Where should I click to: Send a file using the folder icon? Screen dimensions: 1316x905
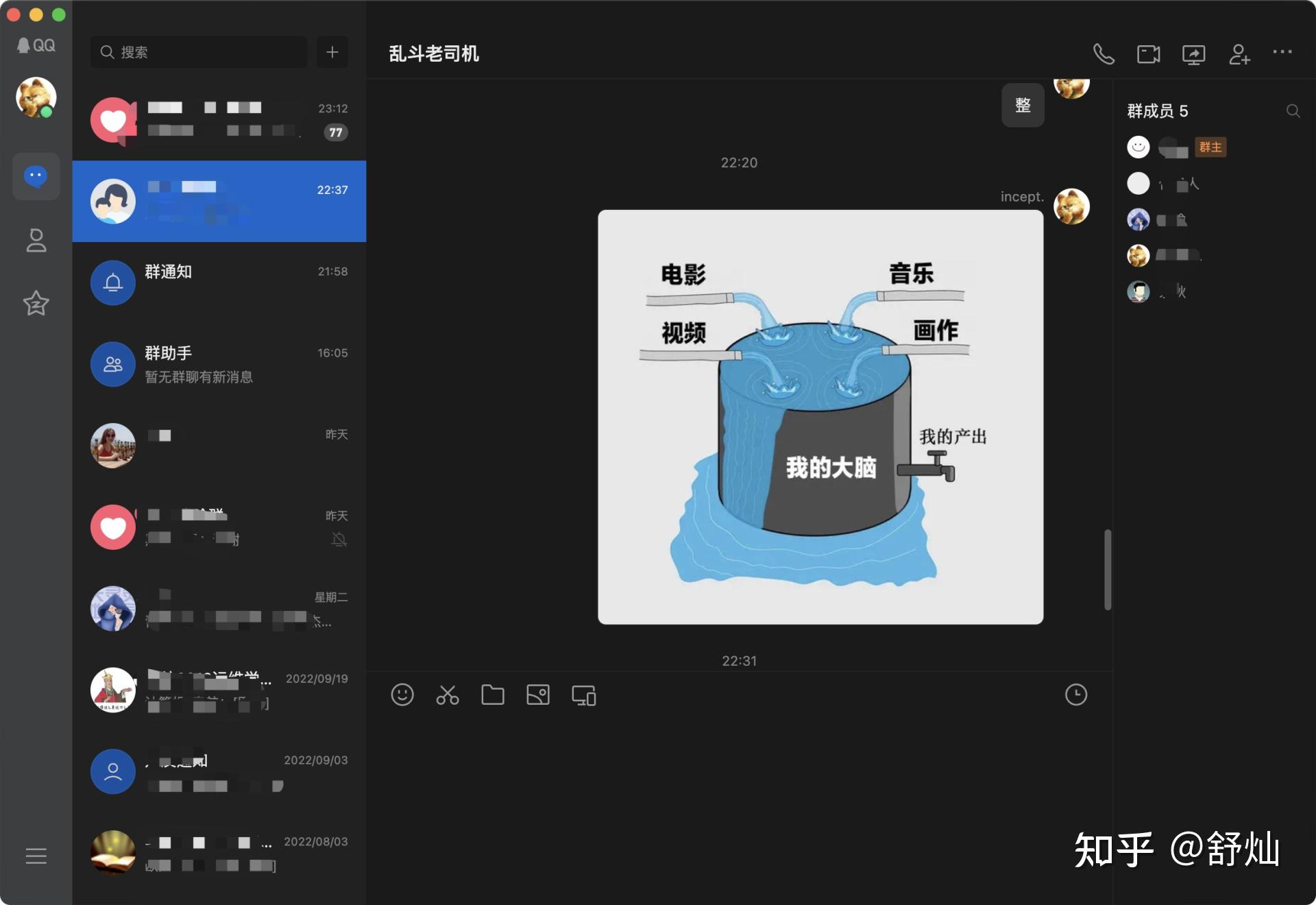(493, 695)
